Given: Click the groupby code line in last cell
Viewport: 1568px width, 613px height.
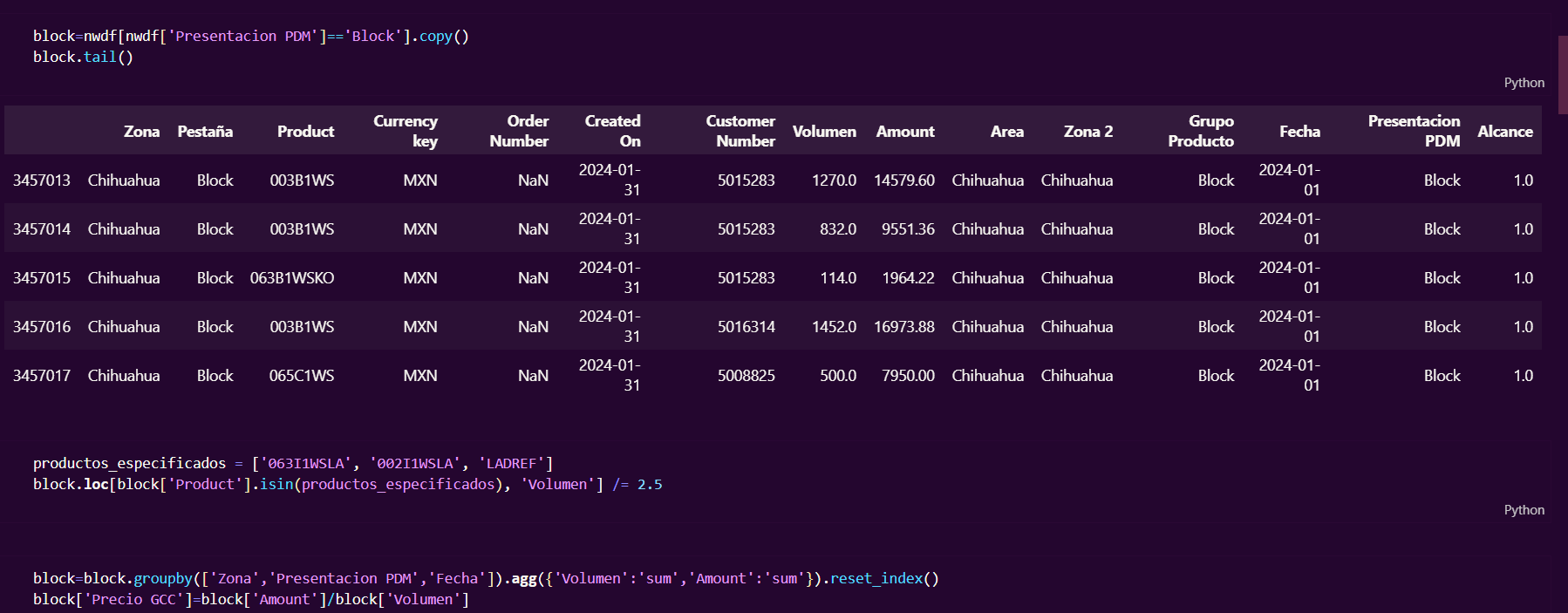Looking at the screenshot, I should (x=485, y=579).
